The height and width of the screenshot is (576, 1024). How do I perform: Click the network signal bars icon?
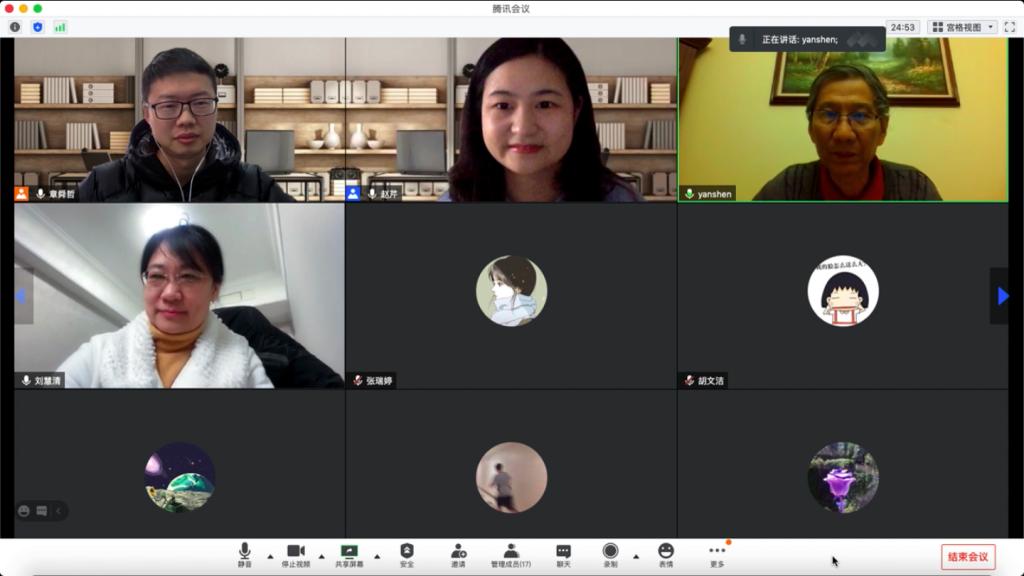coord(60,27)
